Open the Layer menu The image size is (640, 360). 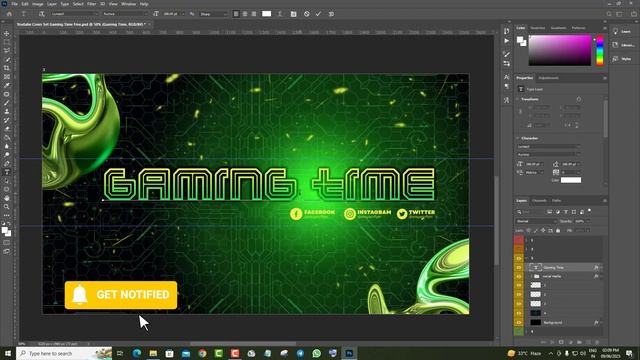point(51,4)
